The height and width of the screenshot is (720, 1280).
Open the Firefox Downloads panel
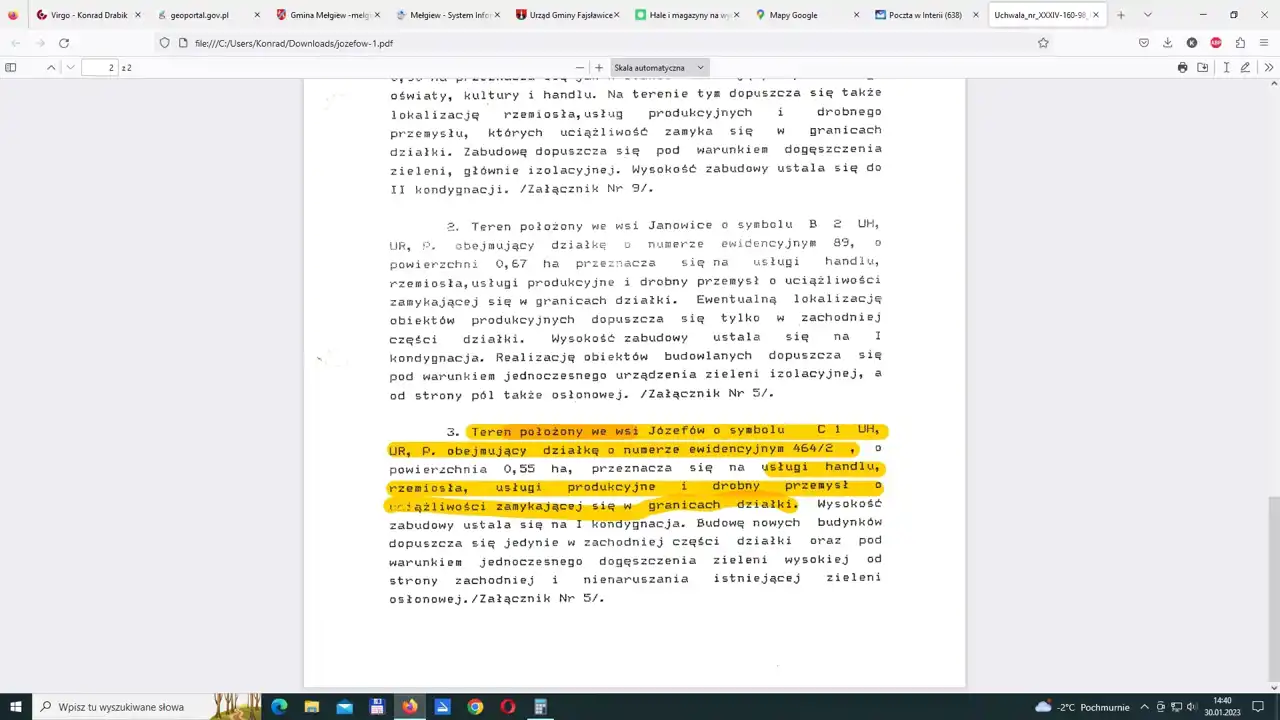pos(1167,43)
